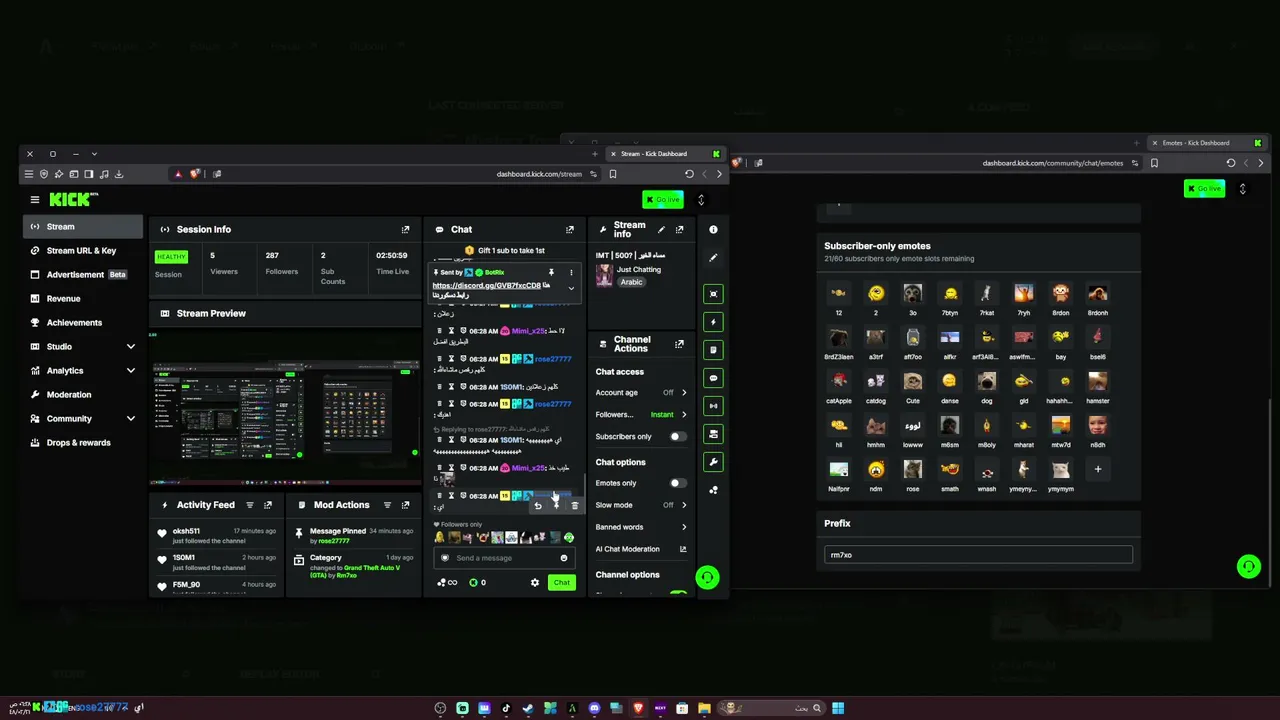Open TikTok from the taskbar
The image size is (1280, 720).
[506, 709]
